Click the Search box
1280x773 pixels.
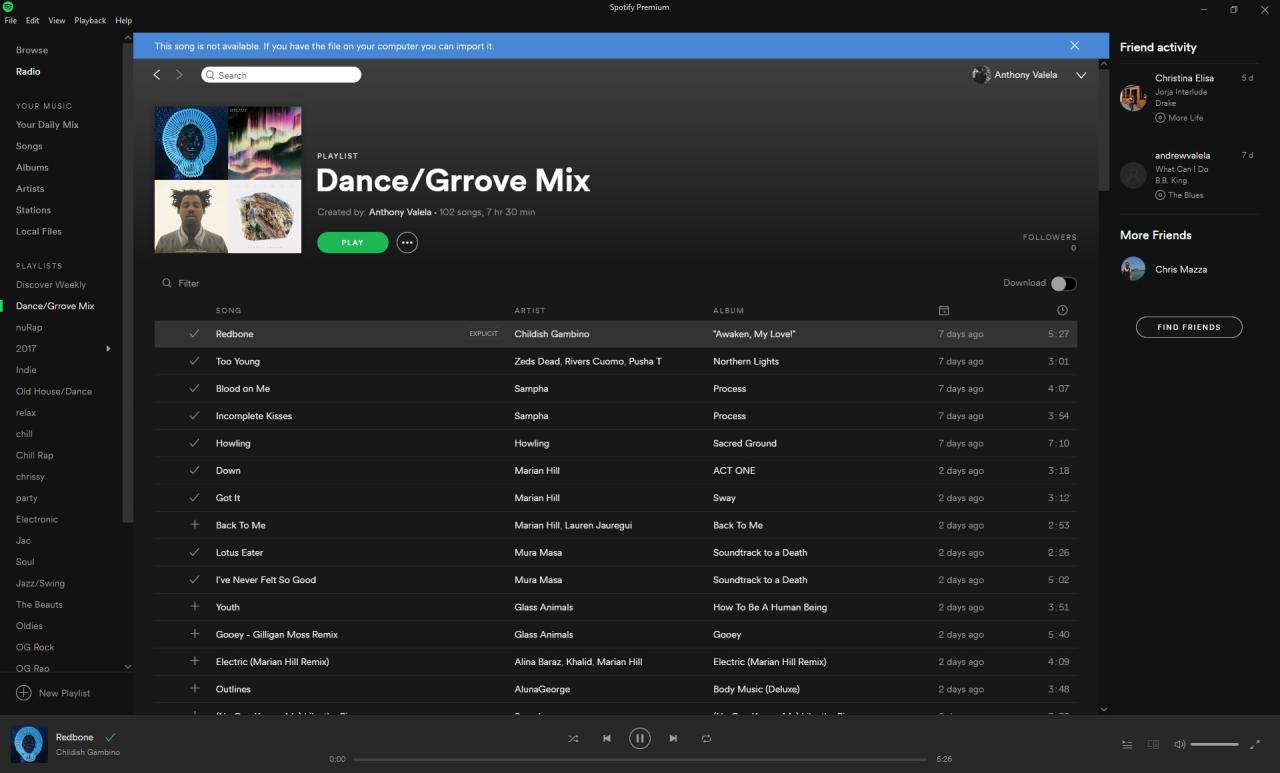281,75
